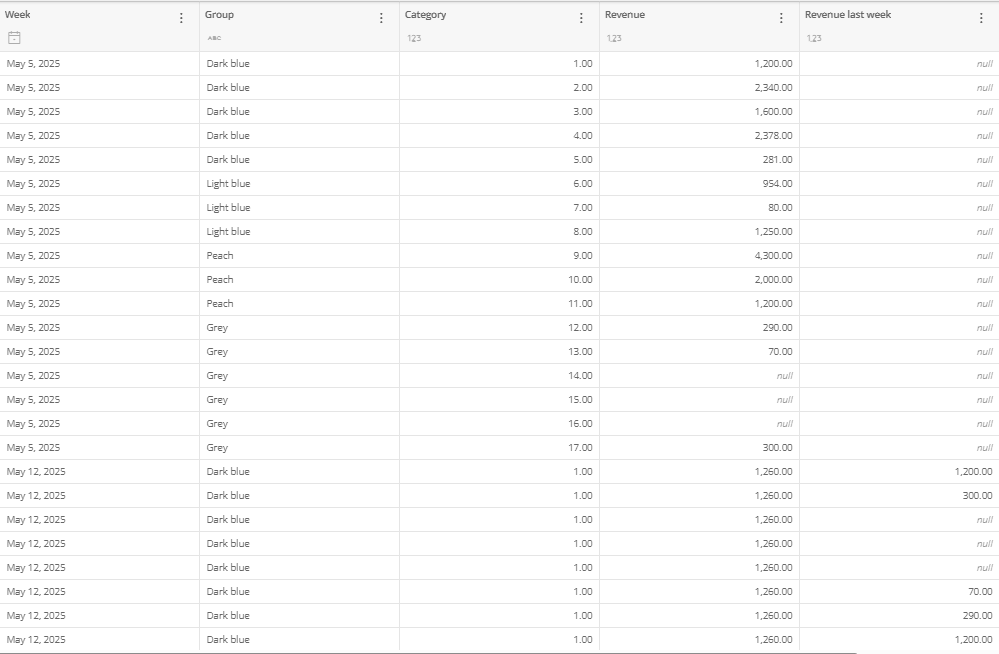
Task: Click the ABC text type icon under Group
Action: click(x=214, y=38)
